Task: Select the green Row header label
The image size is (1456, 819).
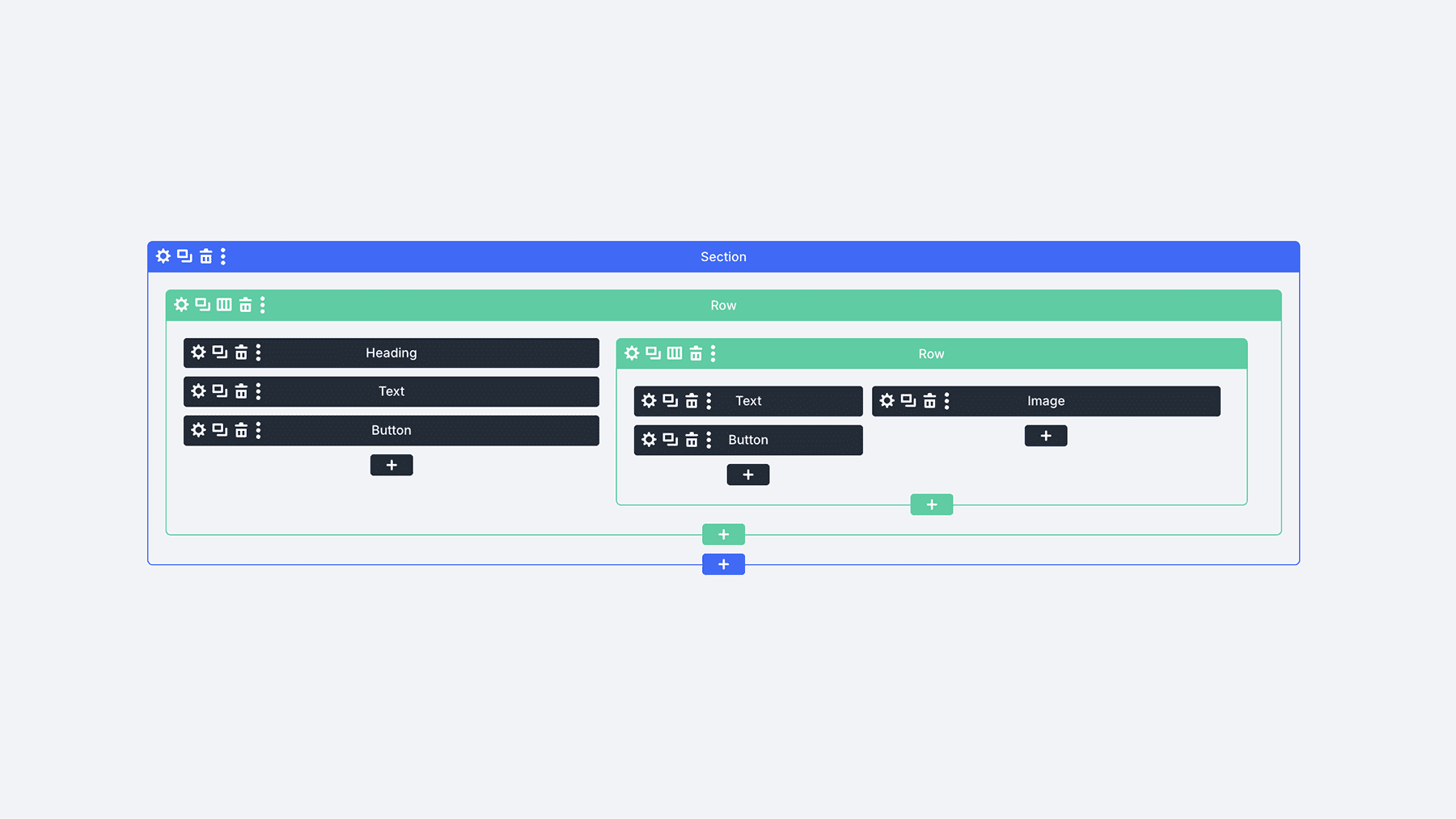Action: 723,305
